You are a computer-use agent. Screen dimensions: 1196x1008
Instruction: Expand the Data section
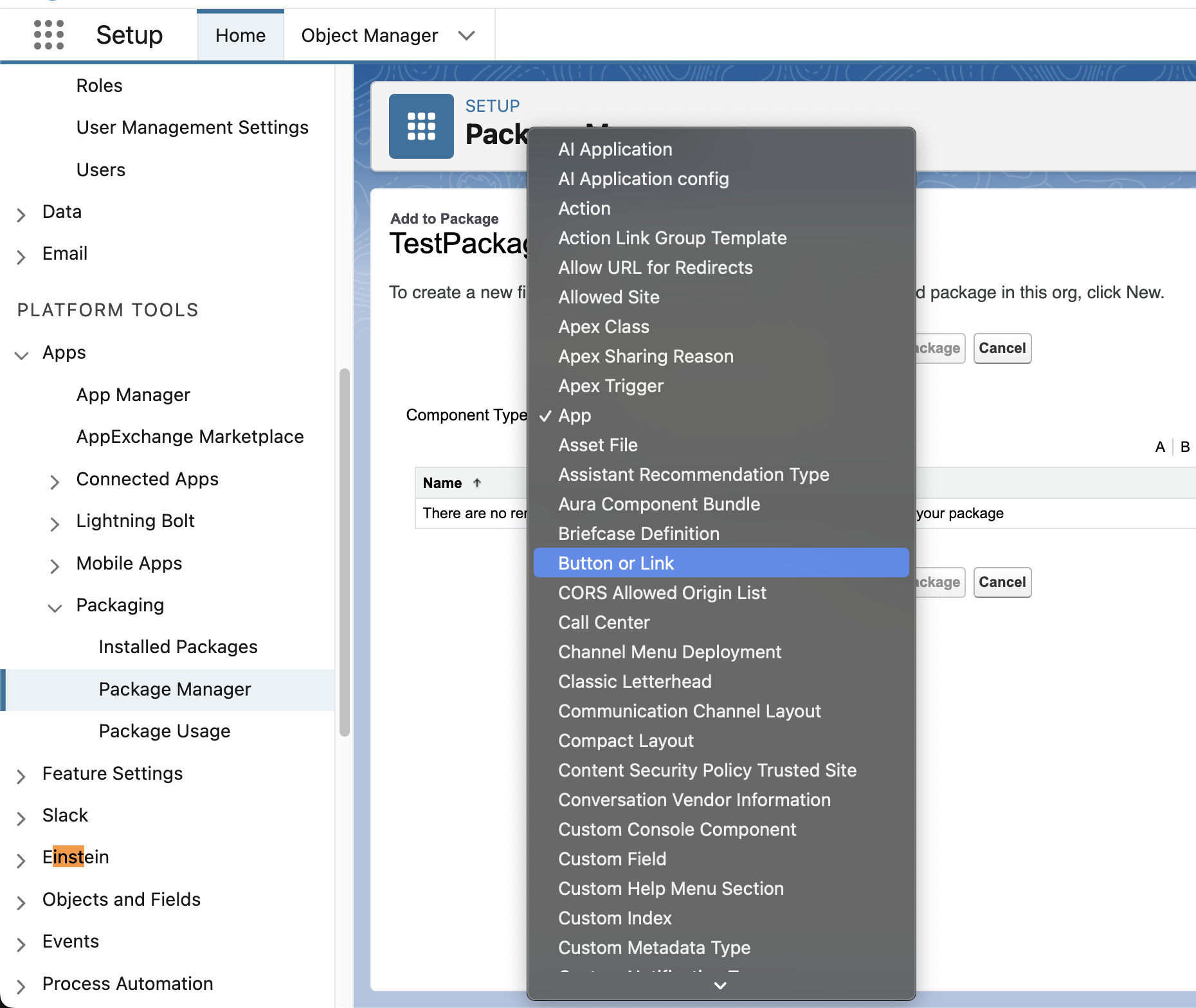[21, 214]
